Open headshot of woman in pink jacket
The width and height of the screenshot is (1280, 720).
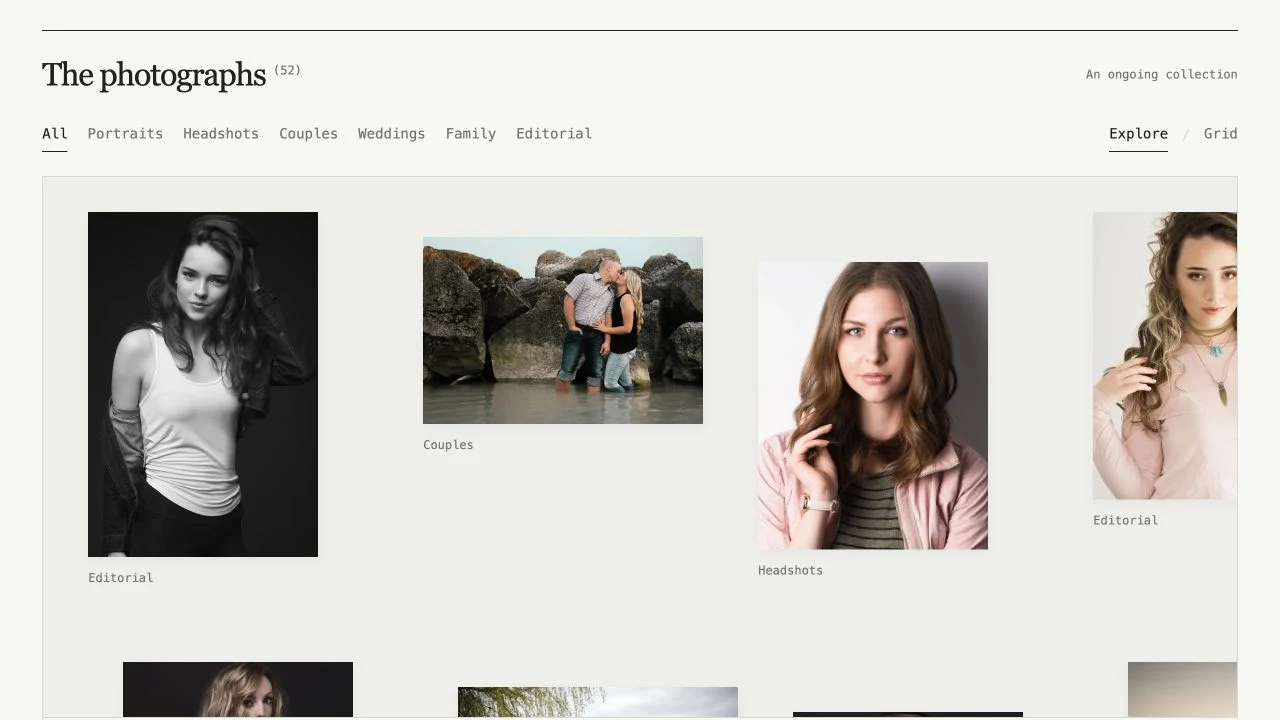873,405
